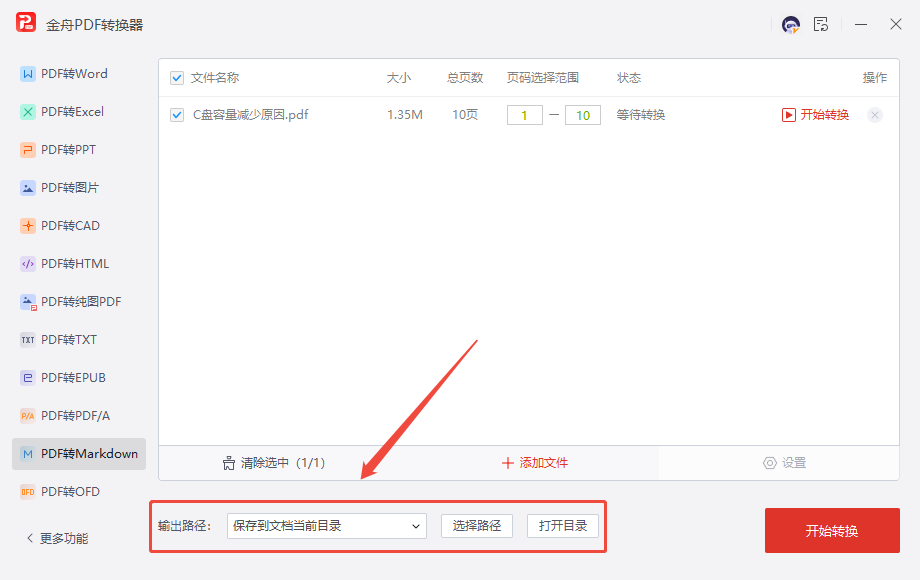The height and width of the screenshot is (580, 920).
Task: Select PDF转Markdown in the sidebar
Action: click(x=79, y=454)
